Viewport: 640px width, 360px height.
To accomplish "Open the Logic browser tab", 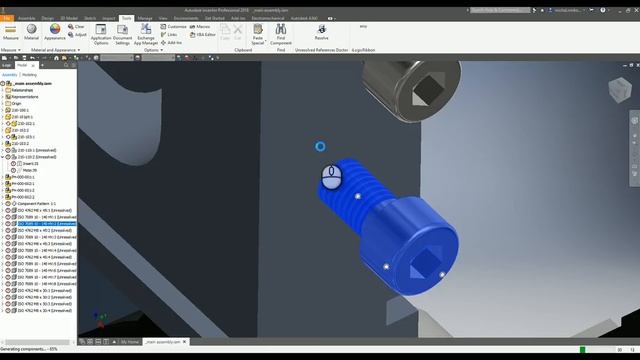I will (7, 65).
